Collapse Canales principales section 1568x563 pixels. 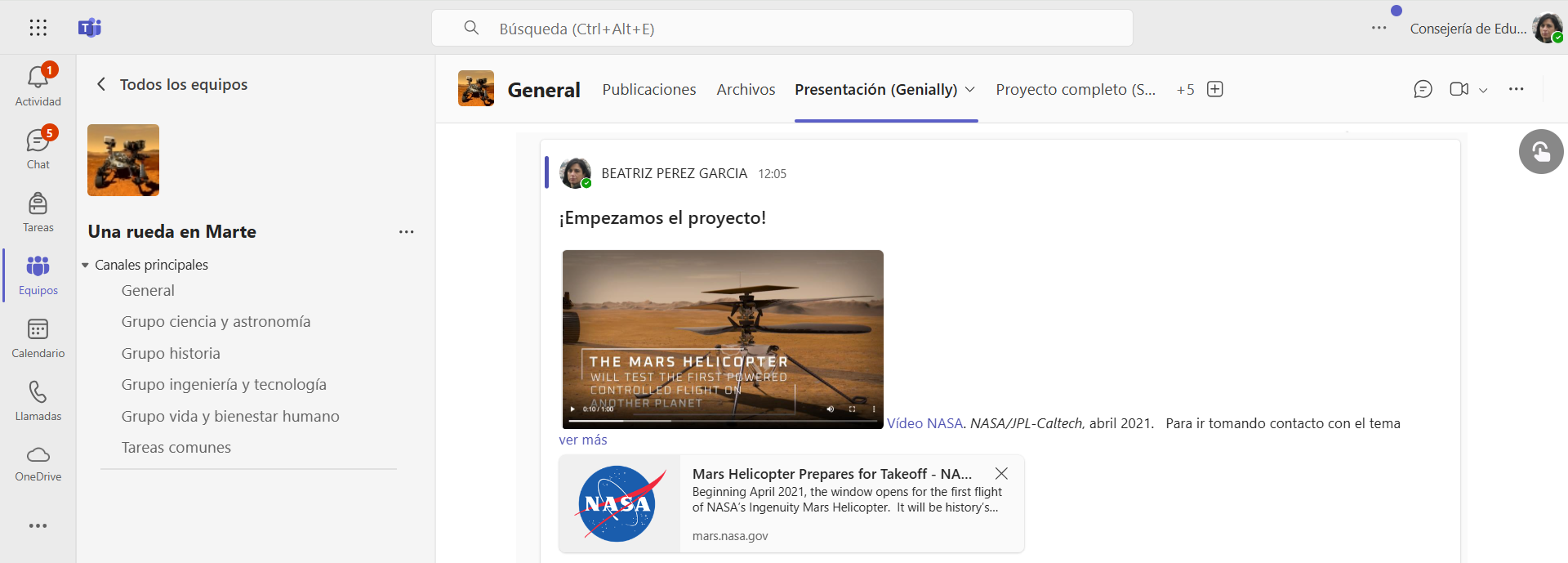click(85, 265)
